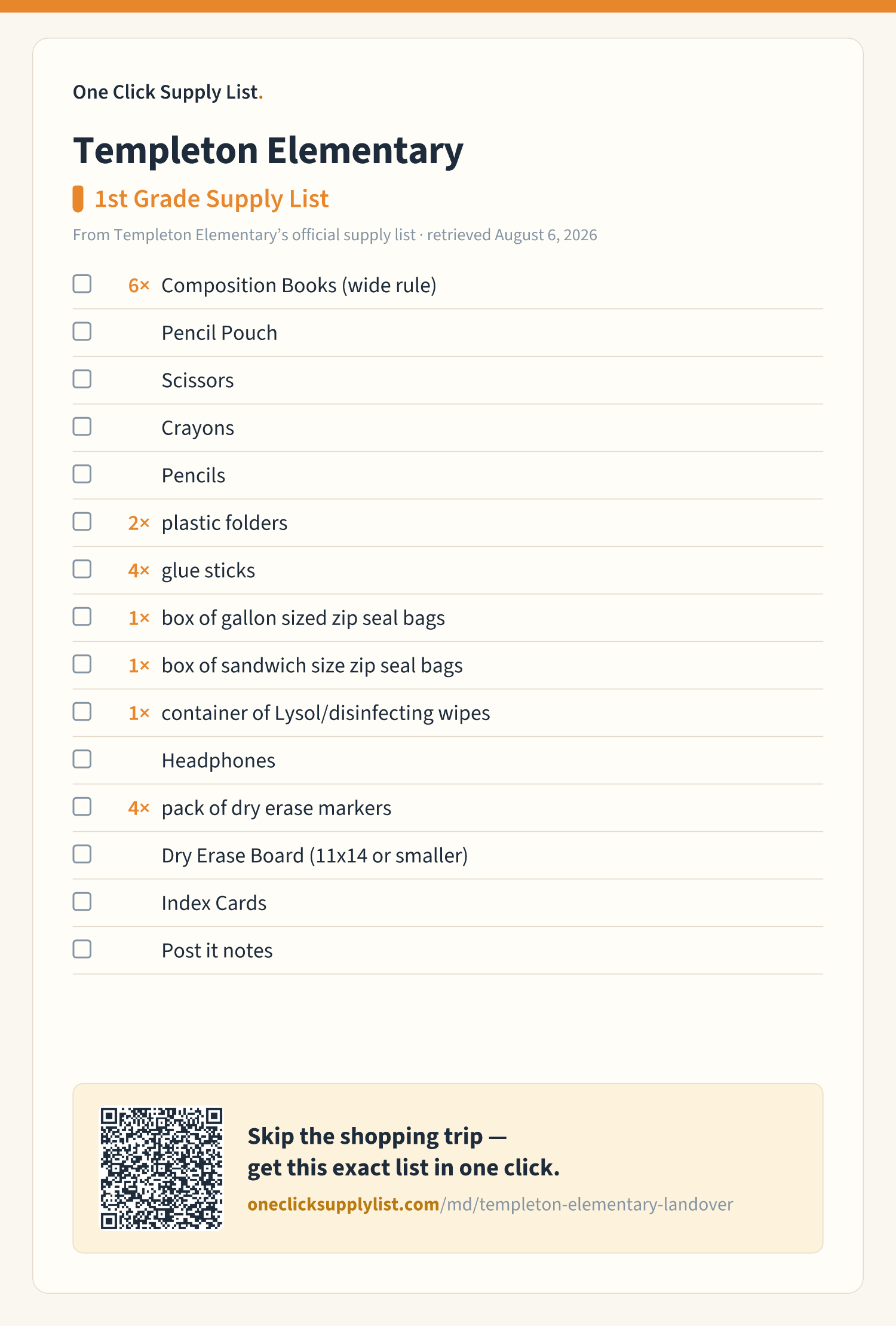Check the Composition Books checkbox

point(82,284)
